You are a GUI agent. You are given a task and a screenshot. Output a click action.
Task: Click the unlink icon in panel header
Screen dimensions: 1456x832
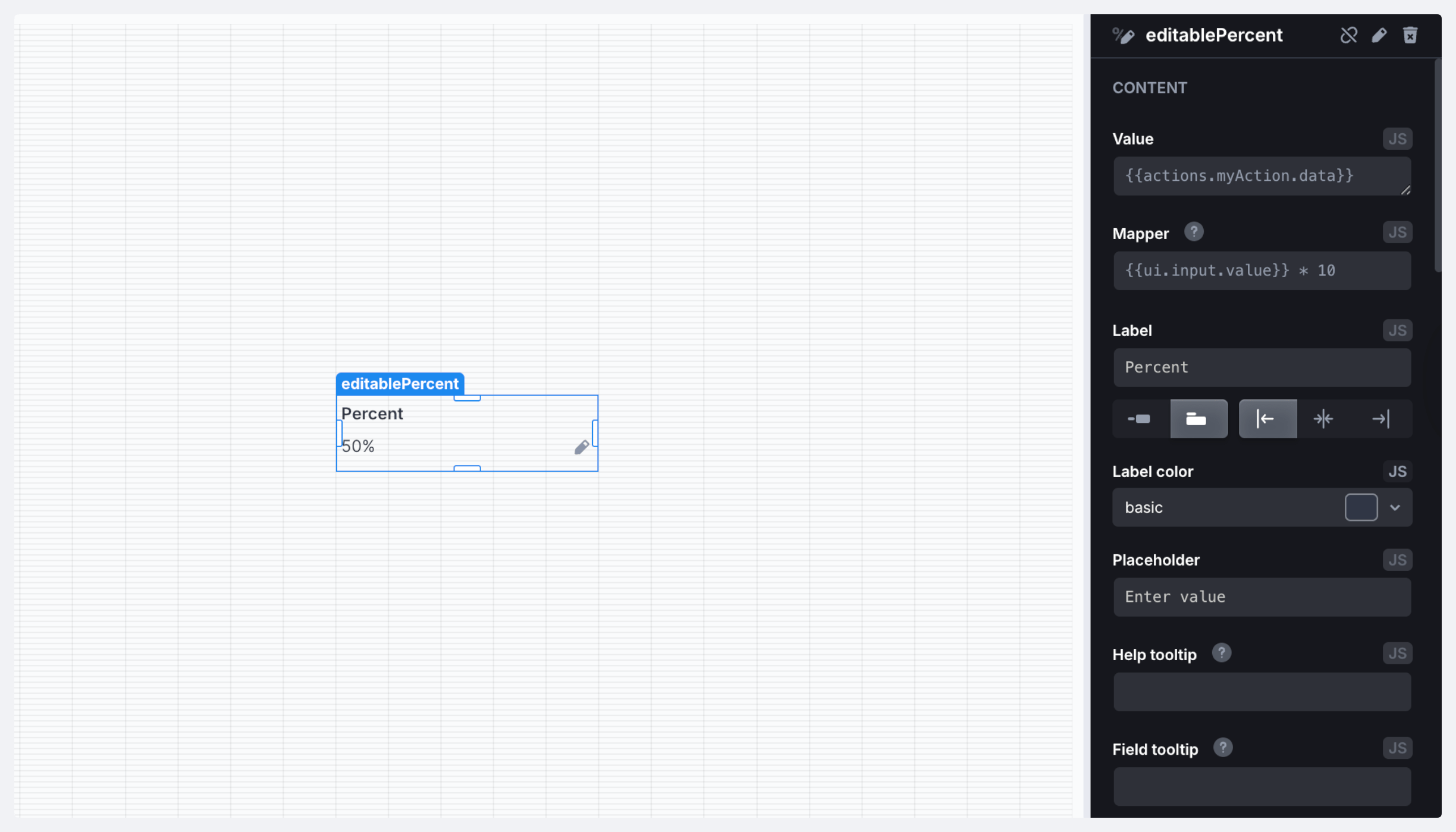(1348, 35)
